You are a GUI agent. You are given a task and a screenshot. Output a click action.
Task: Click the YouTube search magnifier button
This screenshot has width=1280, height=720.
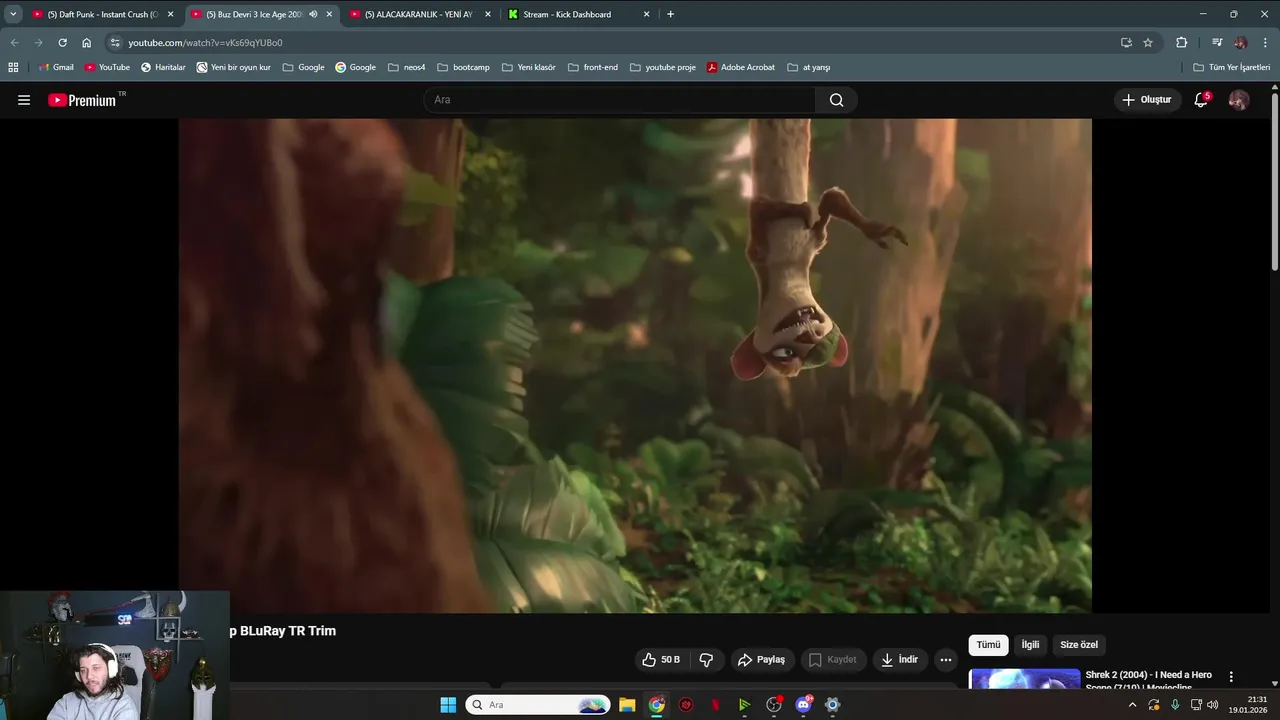click(x=836, y=100)
